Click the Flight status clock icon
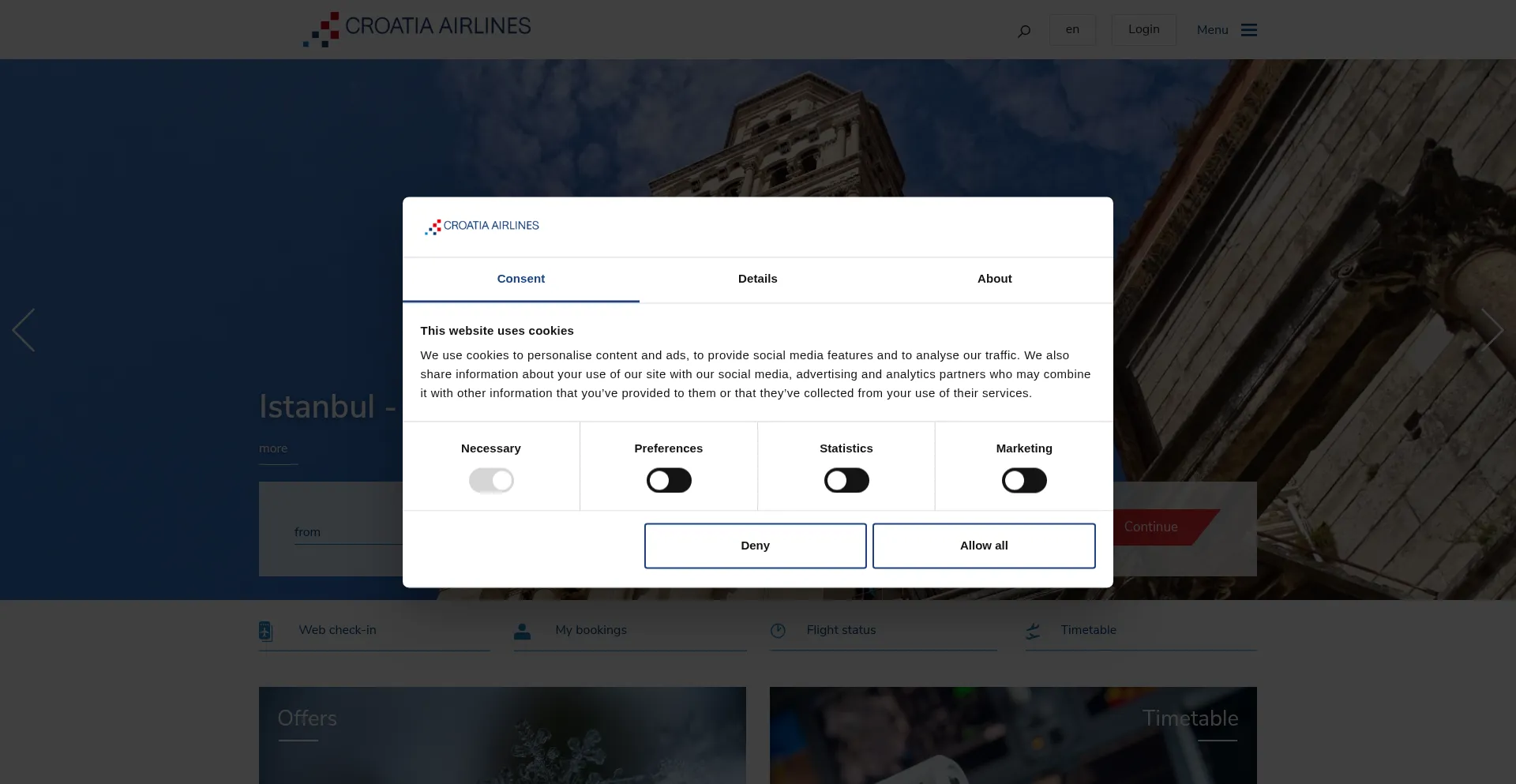 [x=778, y=631]
